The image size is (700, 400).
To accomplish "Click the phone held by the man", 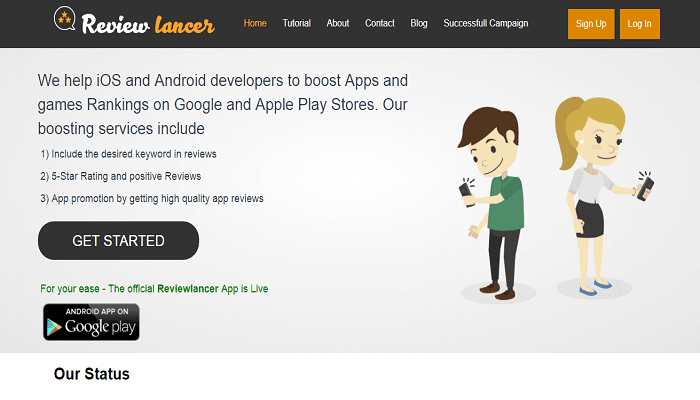I will pyautogui.click(x=468, y=187).
